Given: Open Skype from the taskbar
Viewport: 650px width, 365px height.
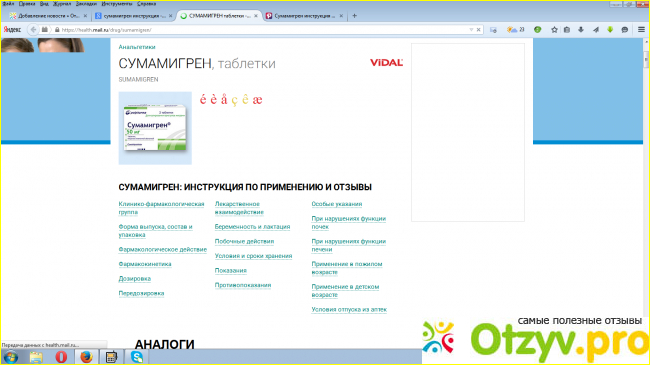Looking at the screenshot, I should pyautogui.click(x=137, y=357).
